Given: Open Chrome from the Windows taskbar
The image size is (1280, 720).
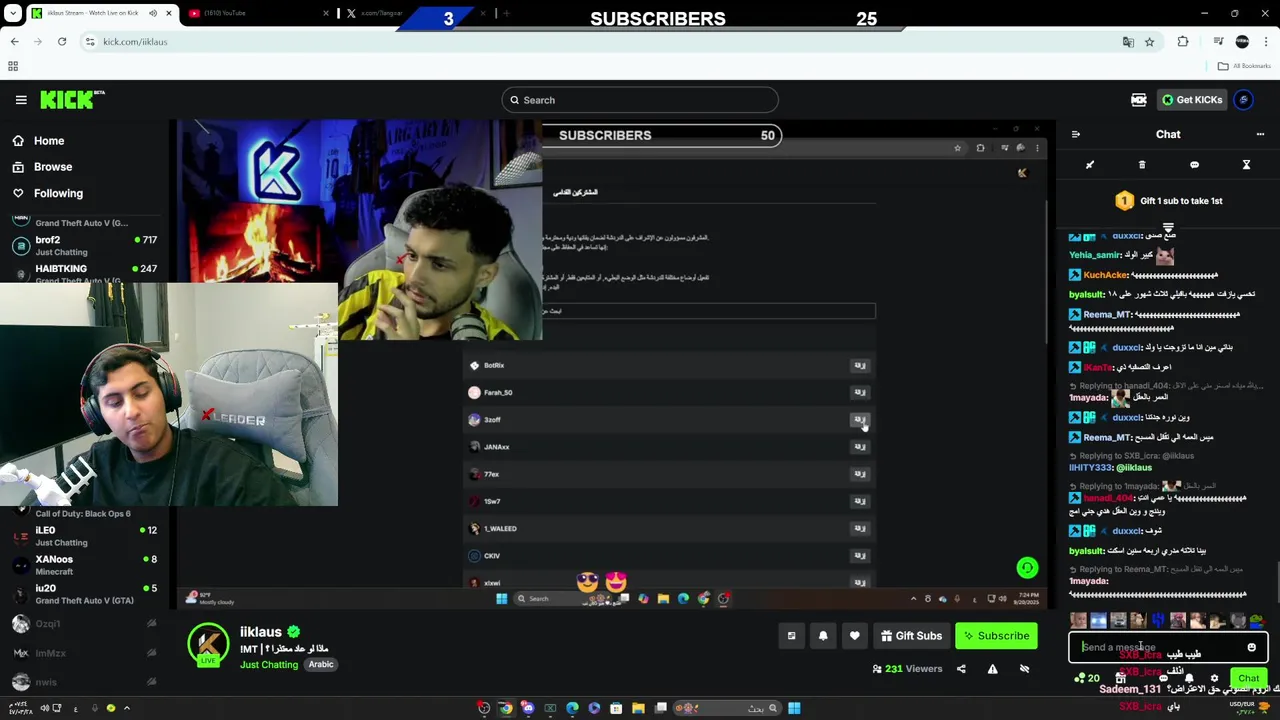Looking at the screenshot, I should pyautogui.click(x=506, y=708).
